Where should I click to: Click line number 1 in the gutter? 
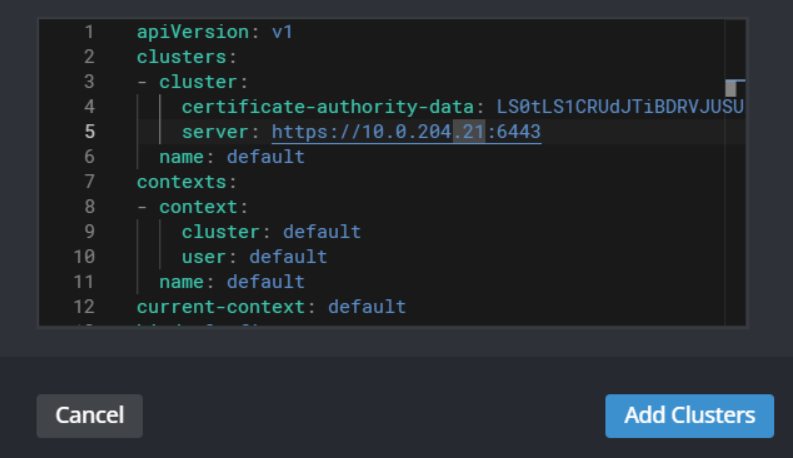(89, 32)
